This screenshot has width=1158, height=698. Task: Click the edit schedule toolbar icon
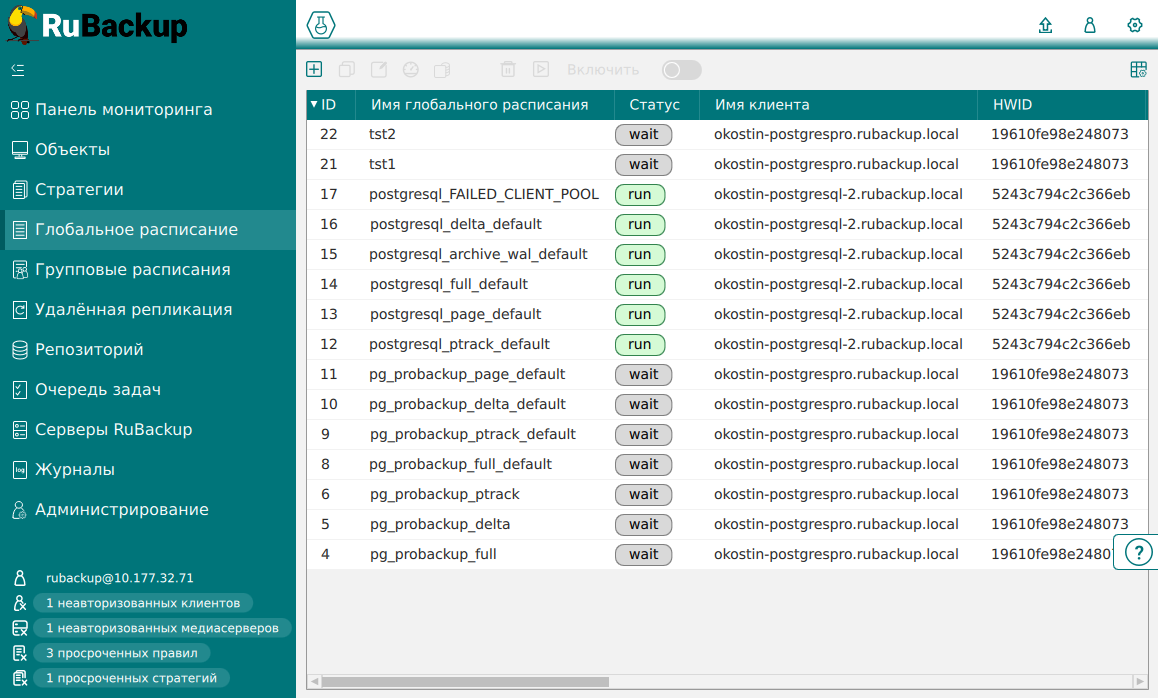(379, 69)
